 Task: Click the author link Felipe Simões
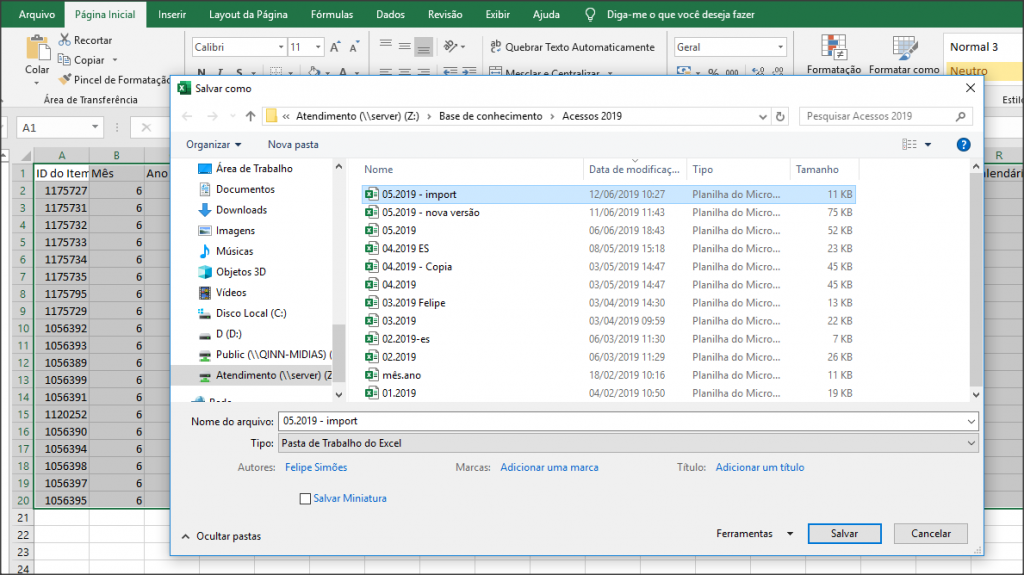316,467
